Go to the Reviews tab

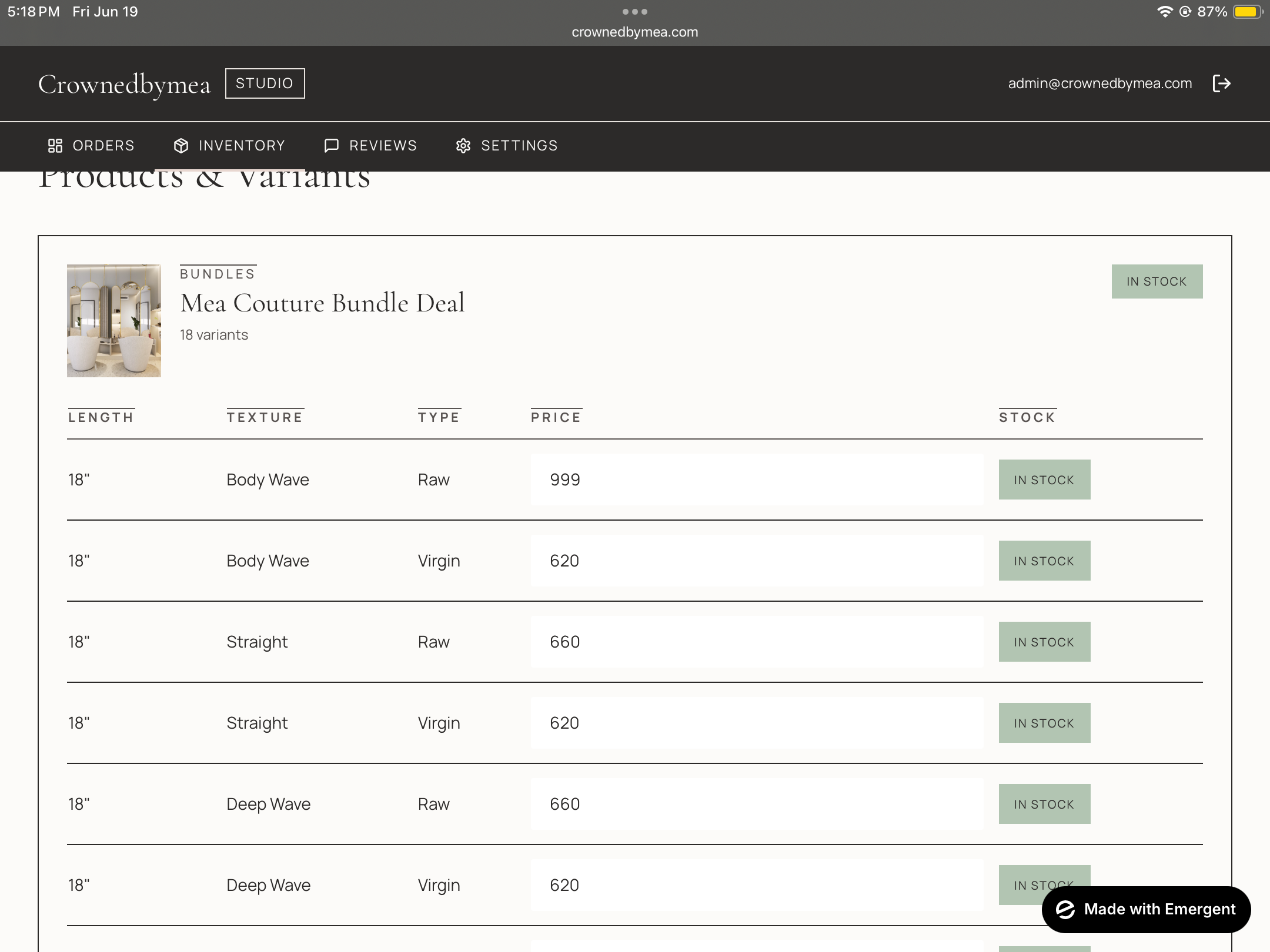(x=370, y=146)
